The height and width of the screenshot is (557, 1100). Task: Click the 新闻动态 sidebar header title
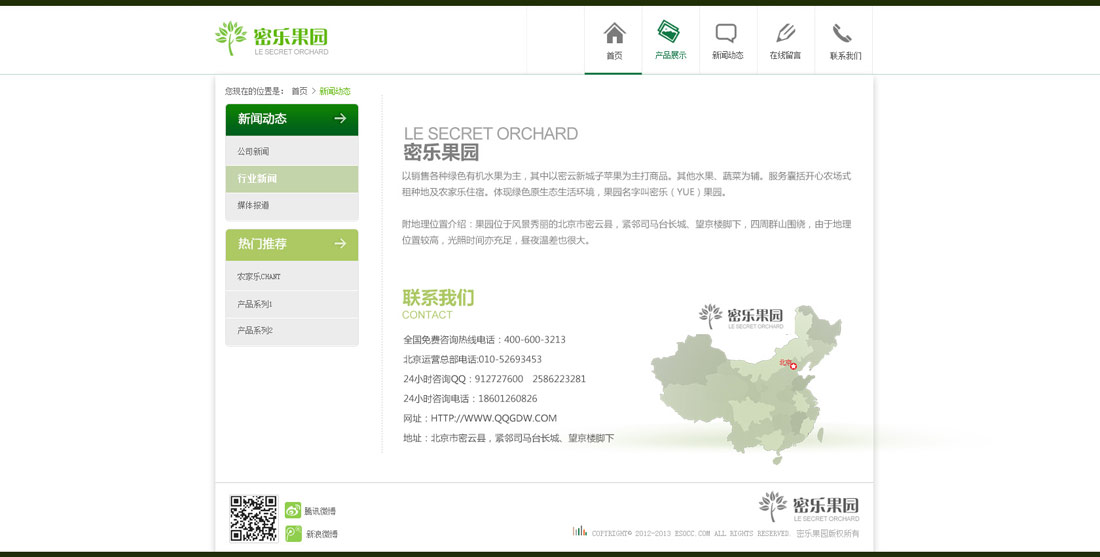[262, 119]
